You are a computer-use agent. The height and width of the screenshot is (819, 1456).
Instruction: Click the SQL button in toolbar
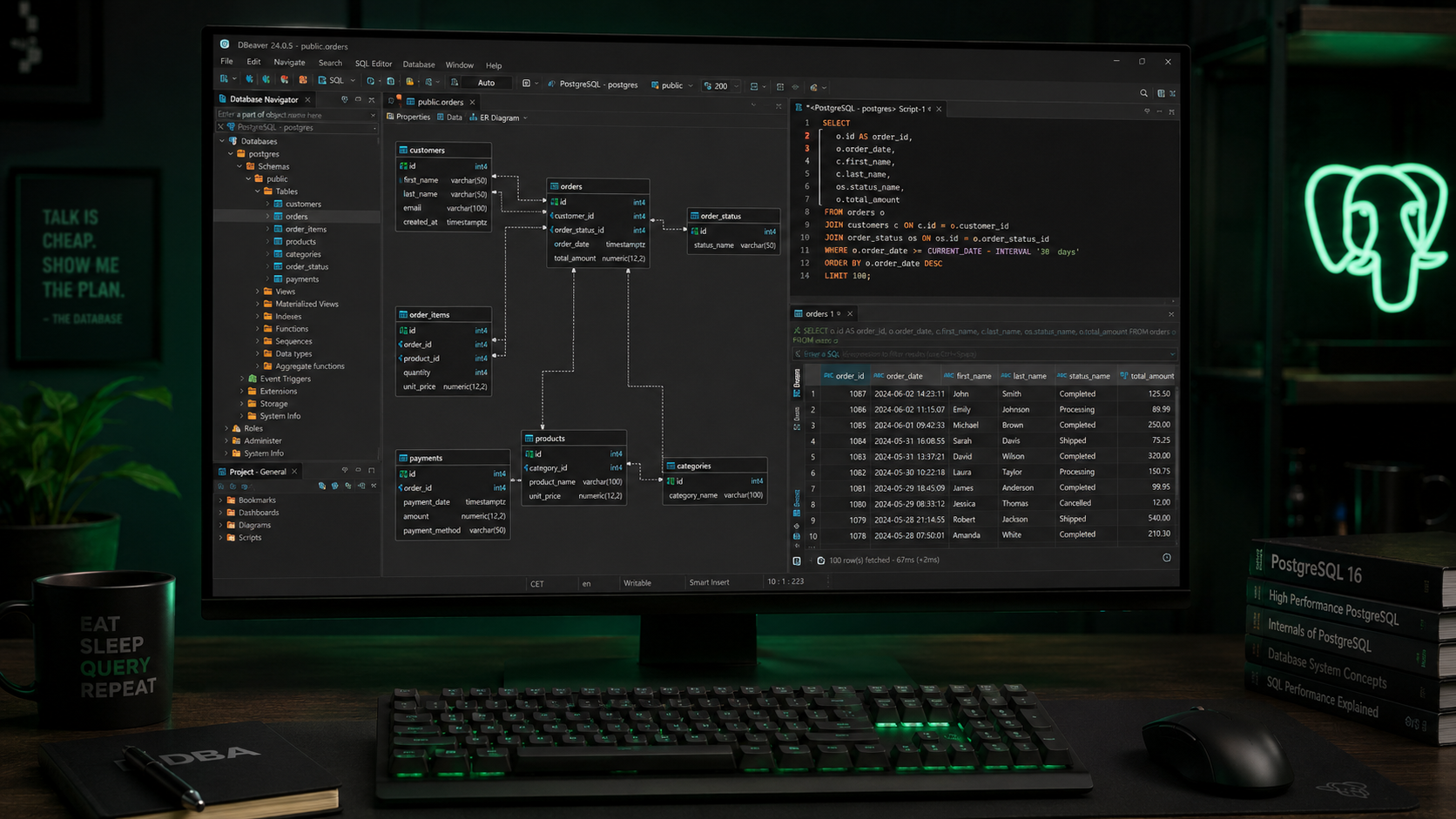click(x=331, y=80)
